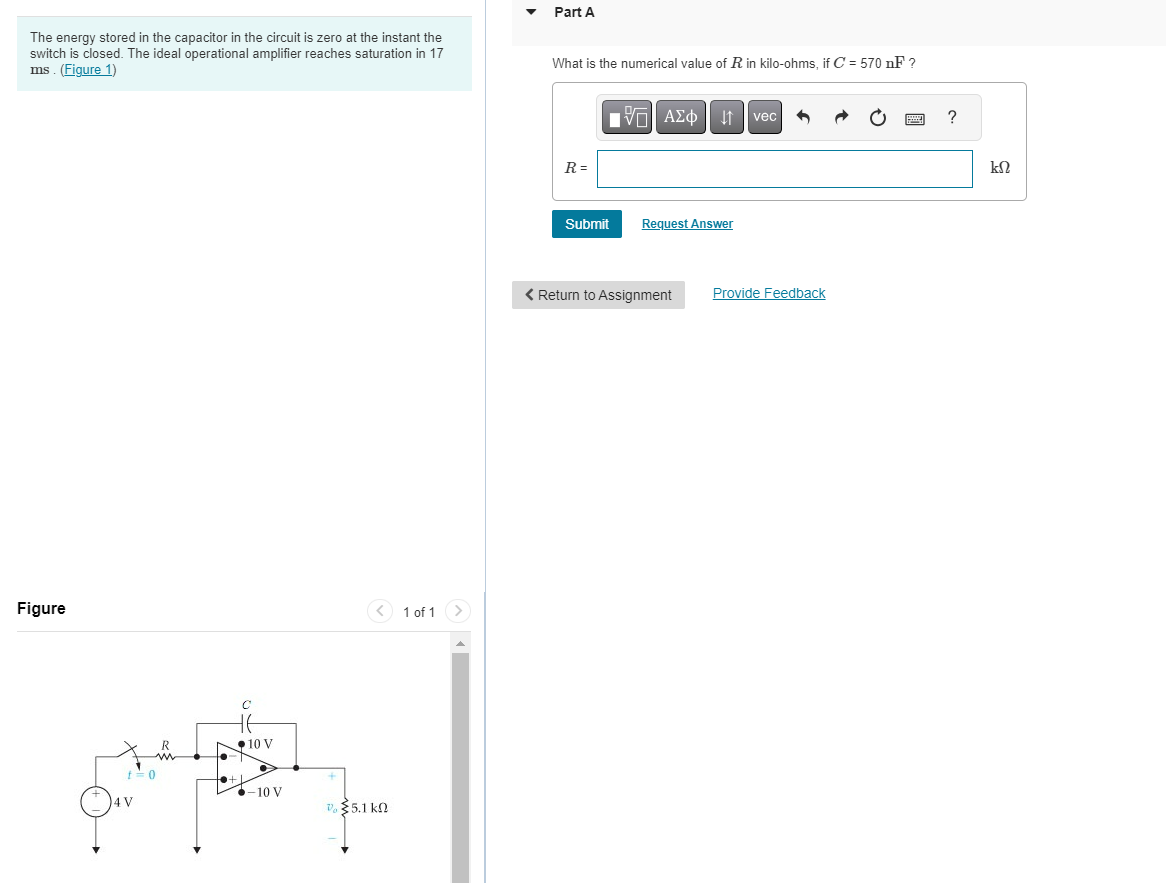The width and height of the screenshot is (1166, 883).
Task: Open the keyboard shortcuts icon
Action: coord(913,117)
